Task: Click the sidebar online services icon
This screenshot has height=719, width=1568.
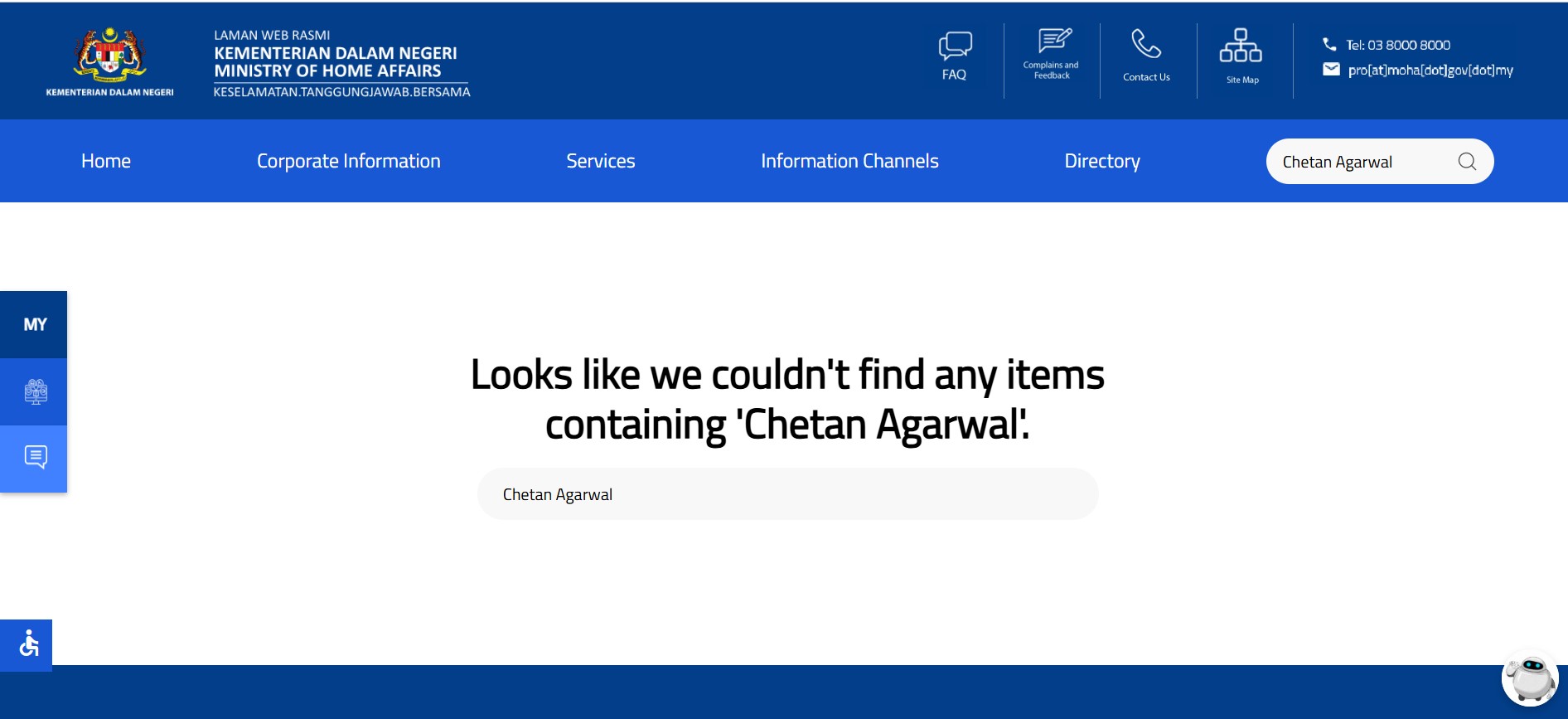Action: coord(35,391)
